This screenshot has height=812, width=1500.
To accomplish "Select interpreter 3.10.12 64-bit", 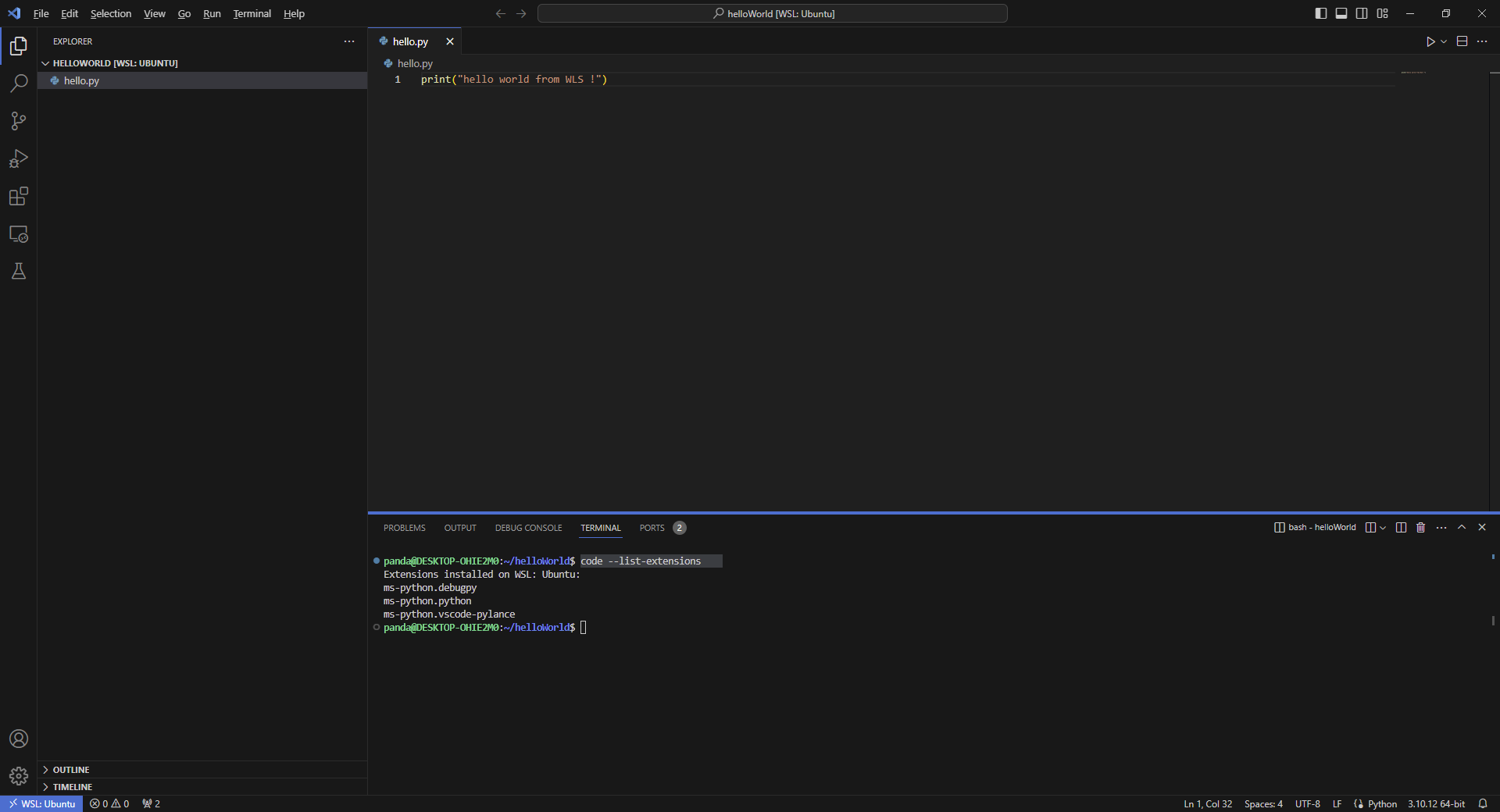I will tap(1436, 803).
